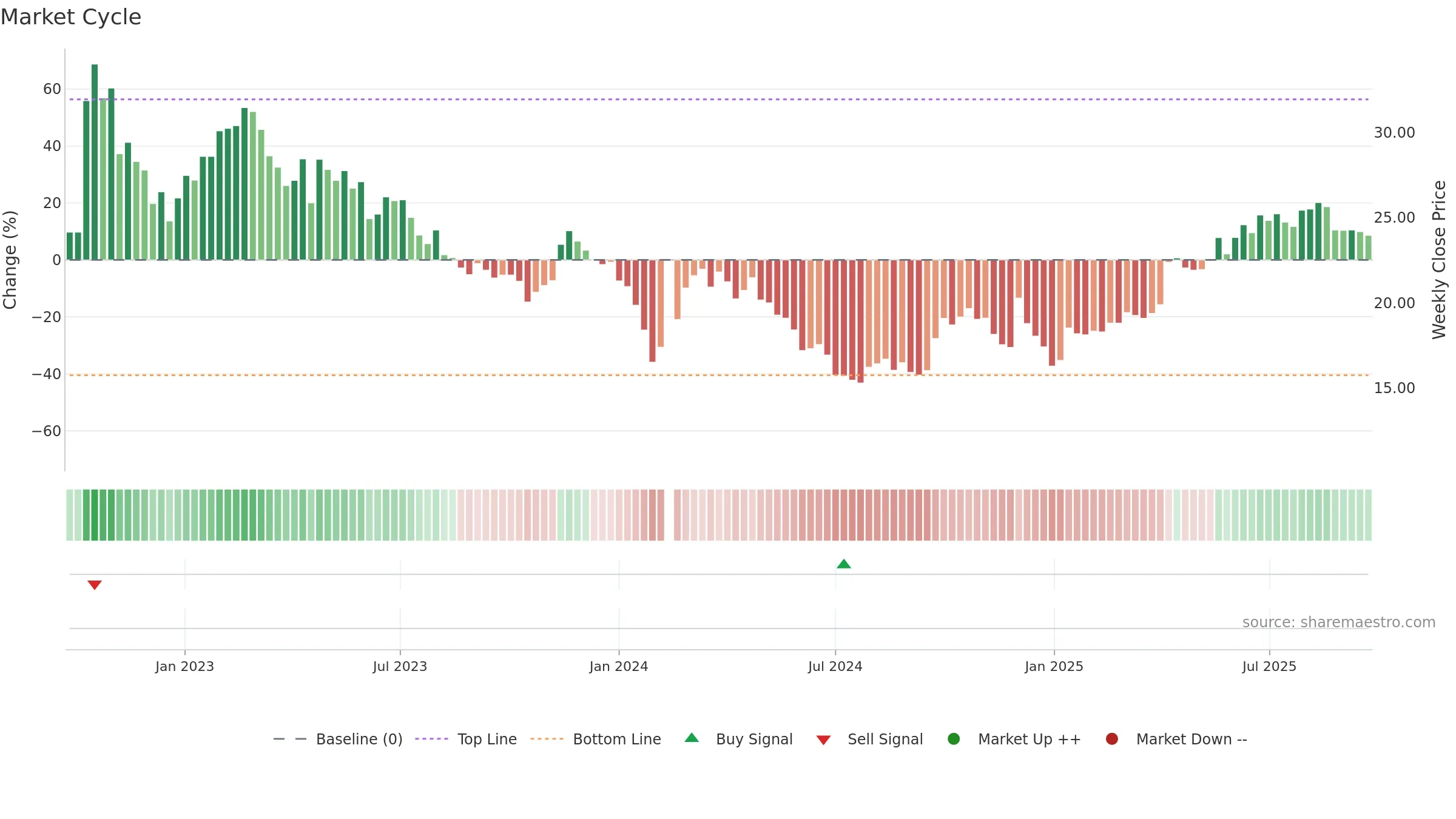
Task: Click the dark red circle icon in the legend
Action: click(1112, 739)
